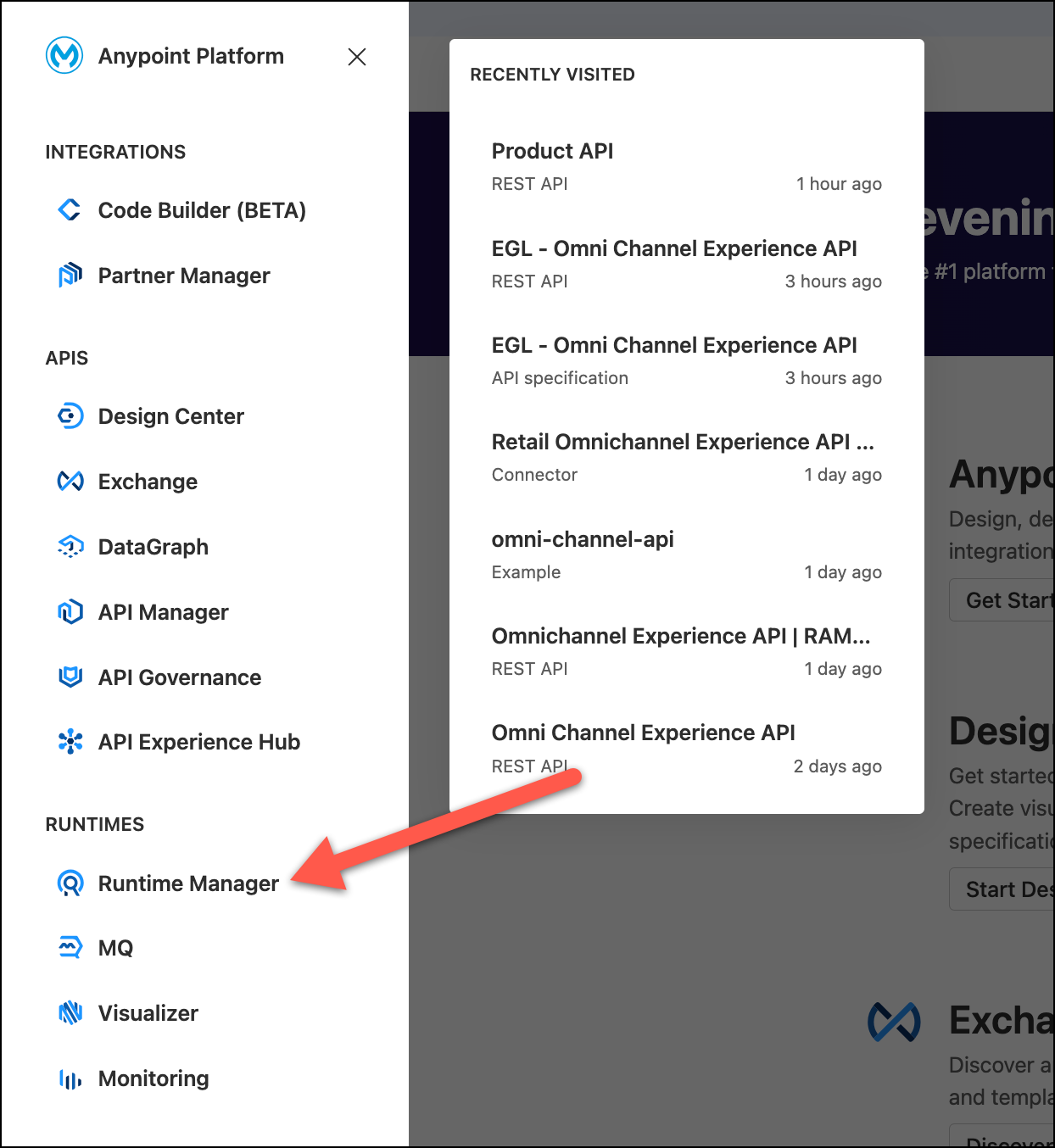The height and width of the screenshot is (1148, 1055).
Task: Click the 'Example' type label
Action: click(x=526, y=572)
